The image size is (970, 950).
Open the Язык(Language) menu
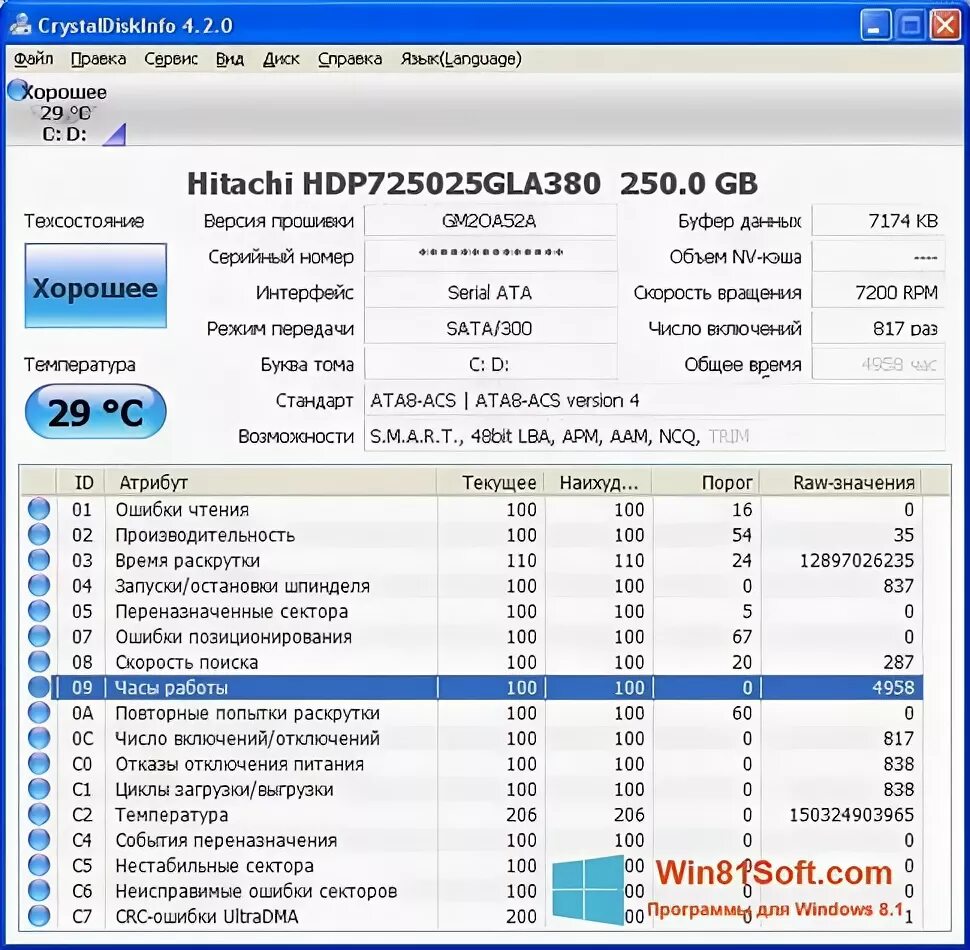pyautogui.click(x=461, y=59)
